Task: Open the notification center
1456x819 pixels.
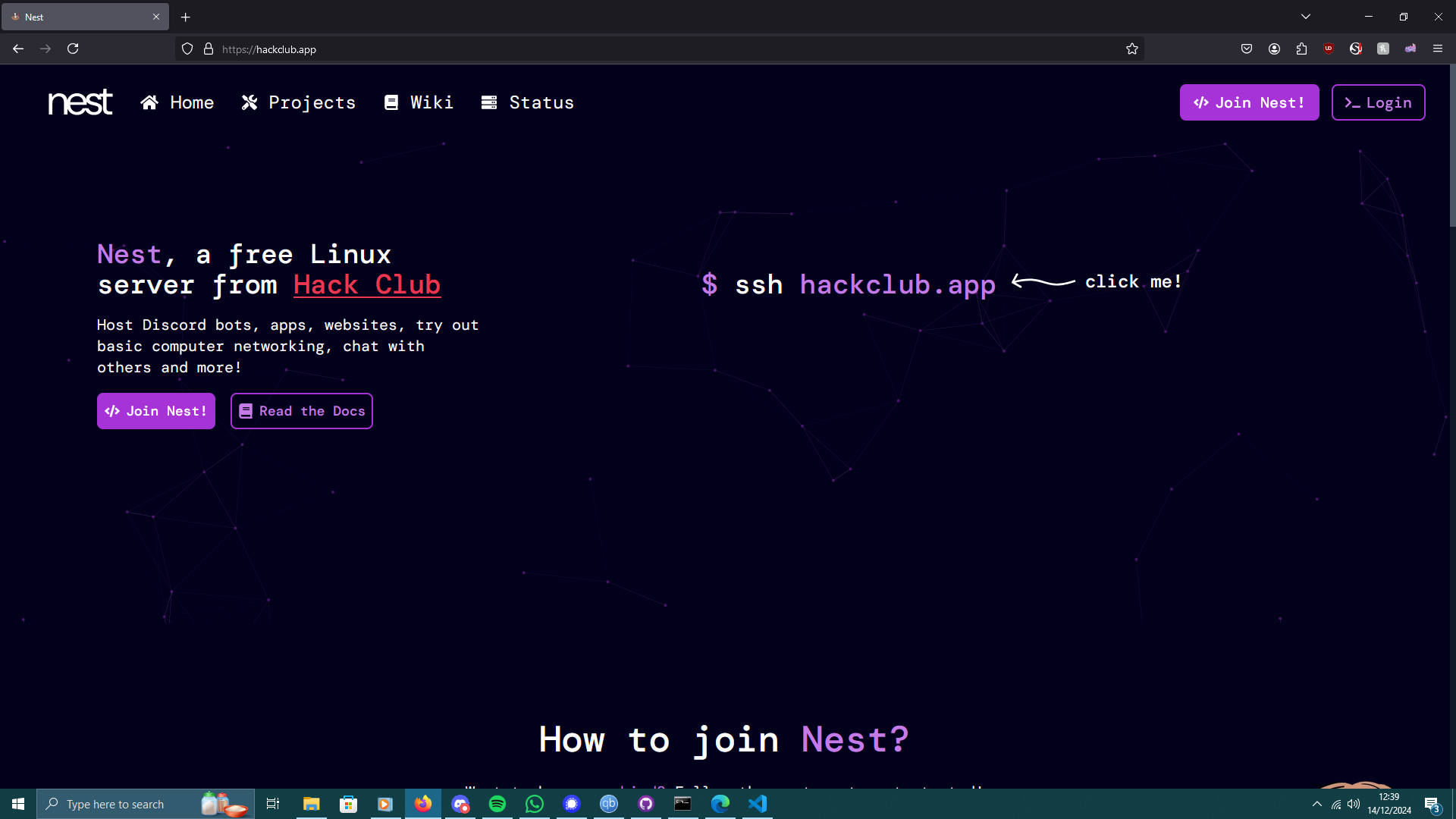Action: pos(1432,804)
